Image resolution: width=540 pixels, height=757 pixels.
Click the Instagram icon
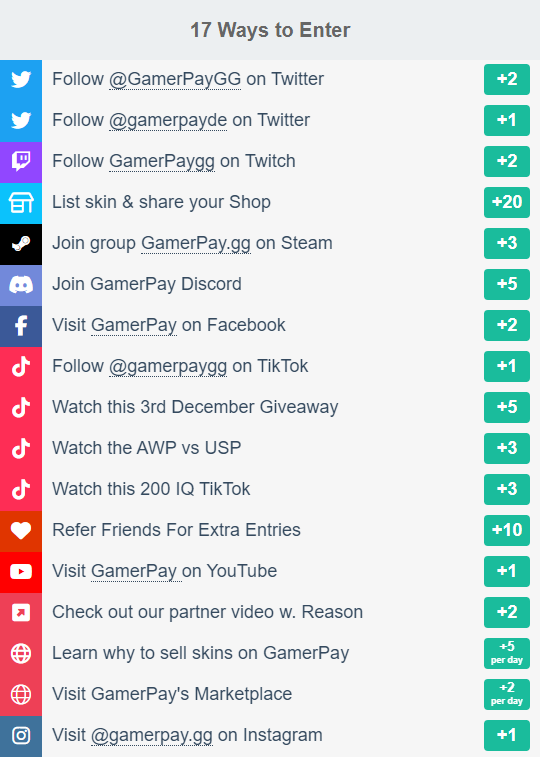[21, 736]
